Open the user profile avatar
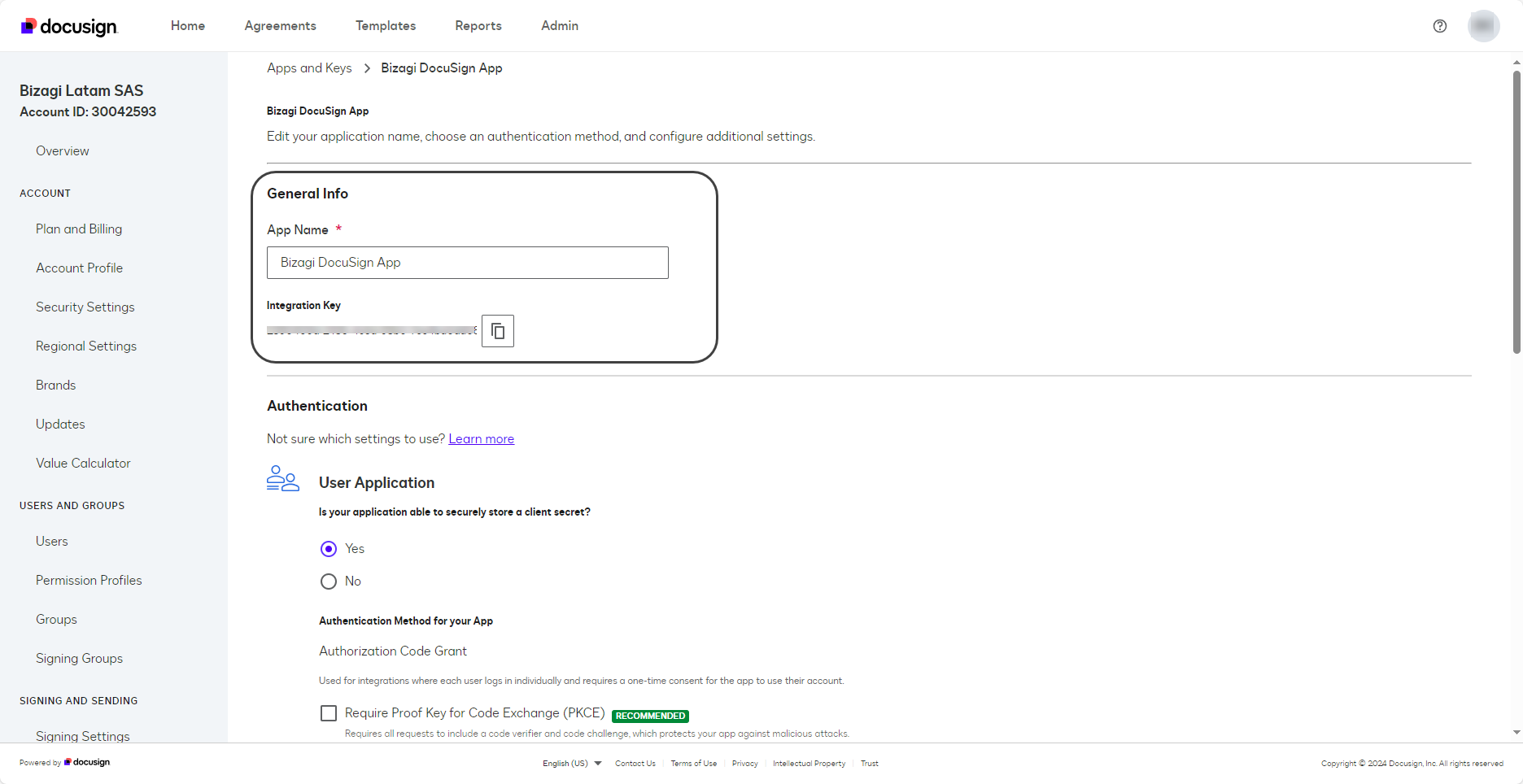Screen dimensions: 1523x784 [x=1484, y=26]
